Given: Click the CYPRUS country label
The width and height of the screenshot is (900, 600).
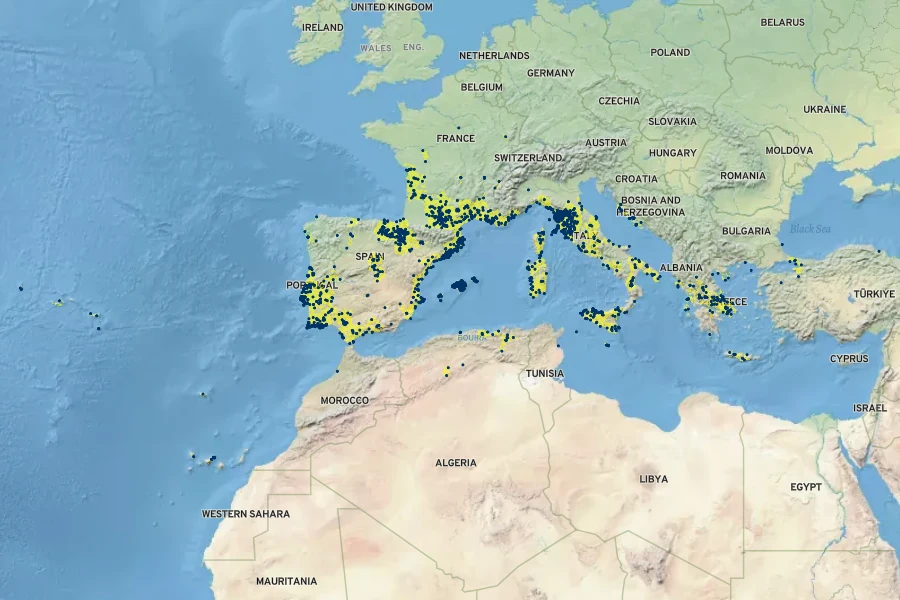Looking at the screenshot, I should click(x=849, y=358).
